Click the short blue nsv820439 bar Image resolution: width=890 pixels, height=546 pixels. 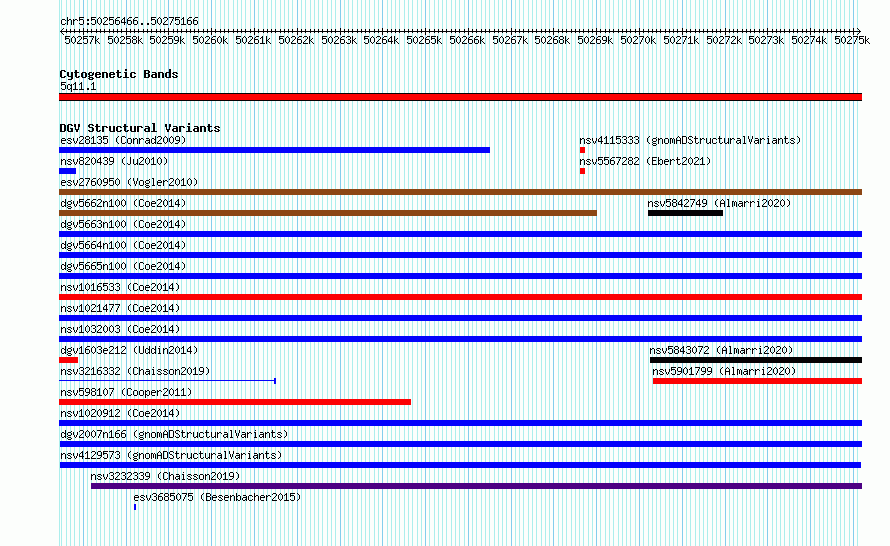point(68,171)
